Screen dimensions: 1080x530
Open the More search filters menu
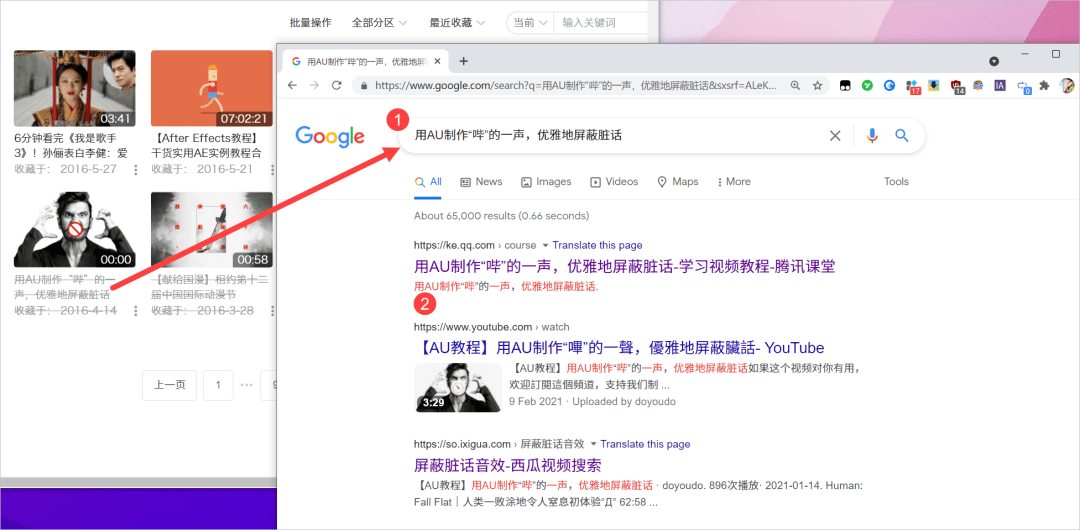pos(734,182)
